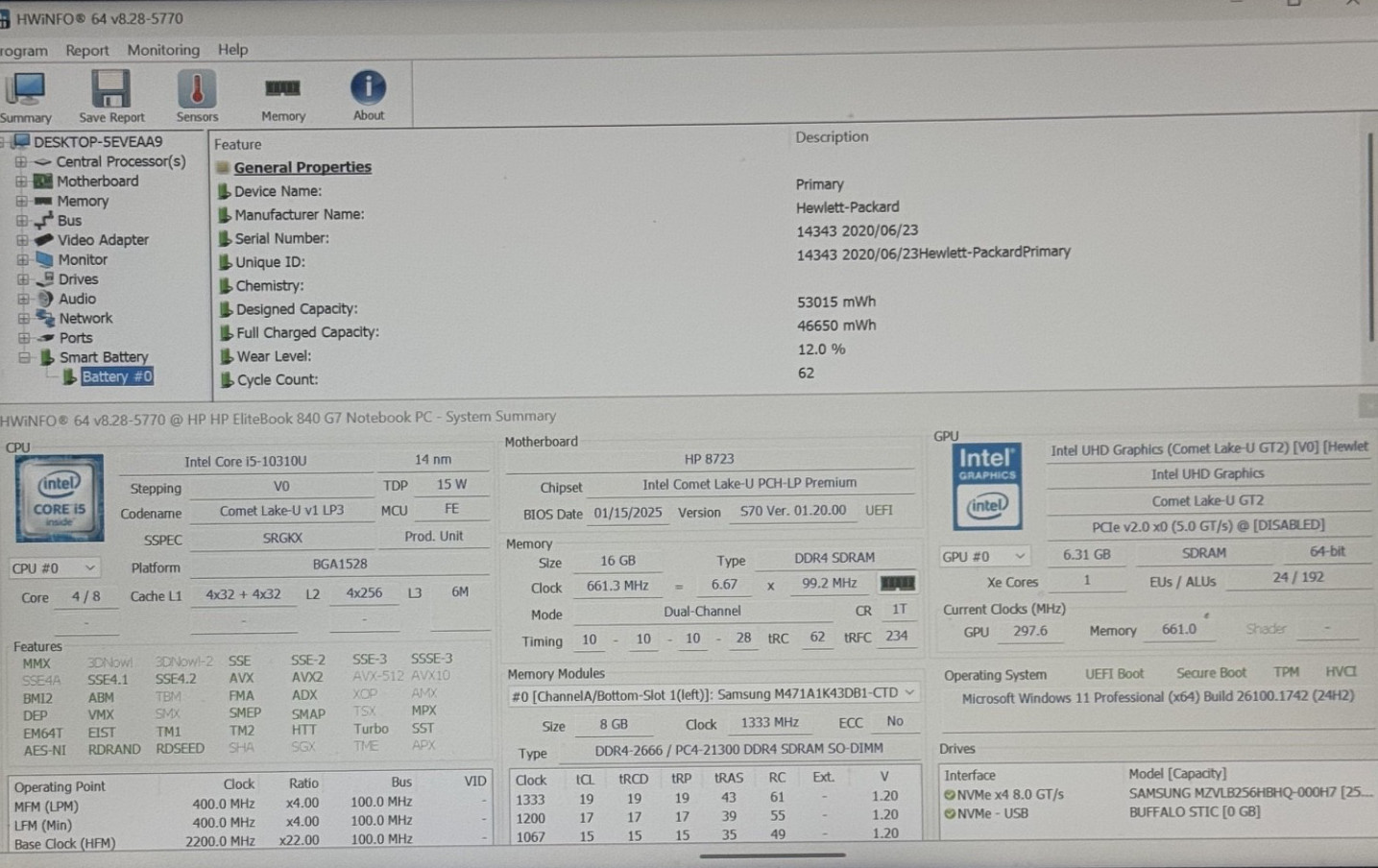Open the Monitoring menu
This screenshot has width=1378, height=868.
click(163, 50)
